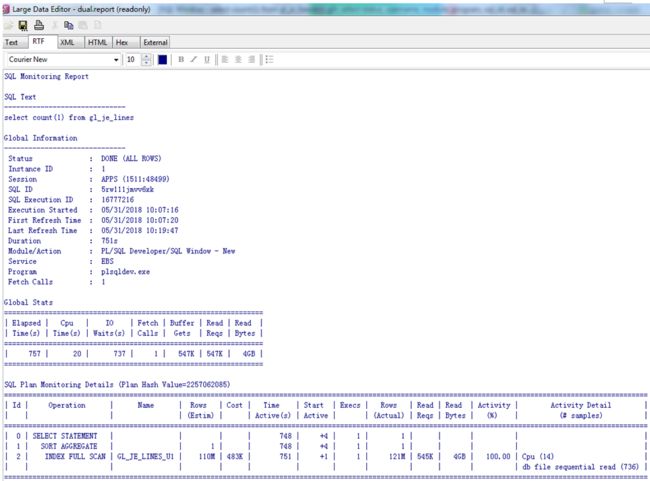
Task: Increase font size with up stepper
Action: point(146,57)
